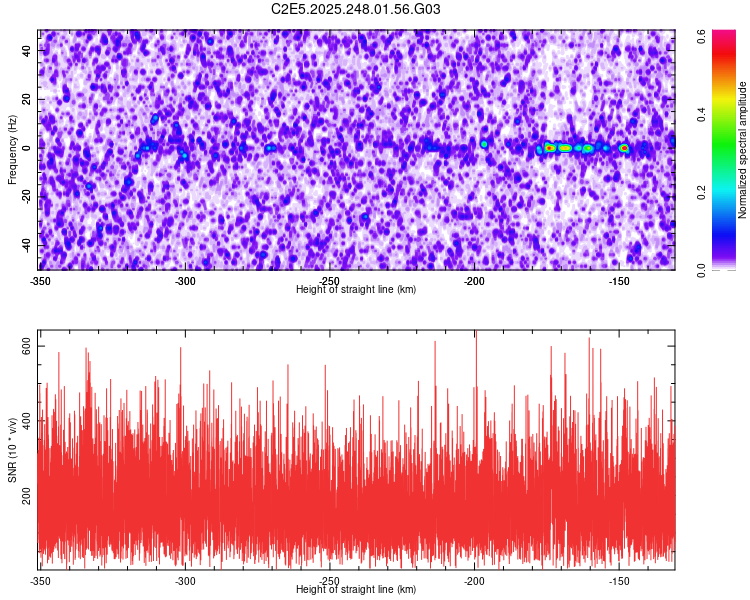Click the spectrogram's Height of straight line label
Image resolution: width=750 pixels, height=600 pixels.
356,289
